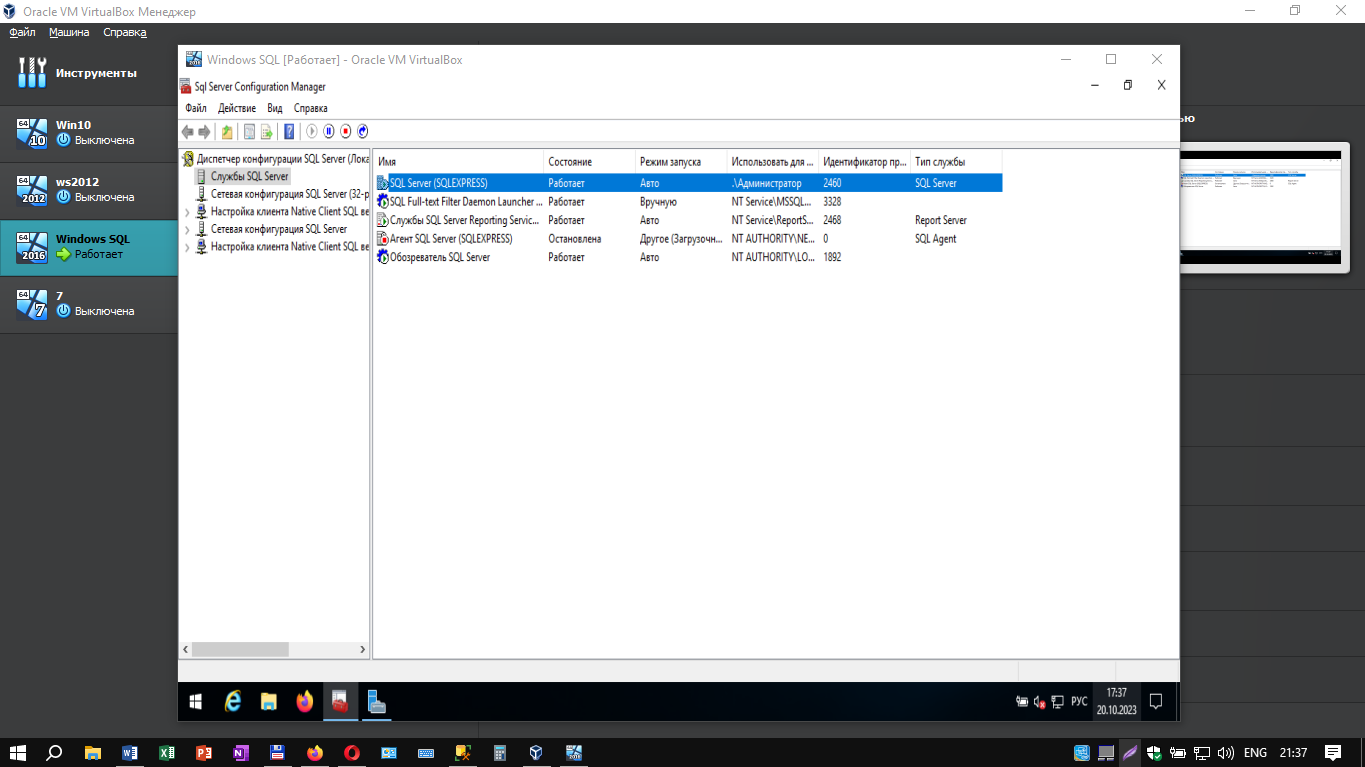Select the Обозреватель SQL Server row

pos(688,257)
